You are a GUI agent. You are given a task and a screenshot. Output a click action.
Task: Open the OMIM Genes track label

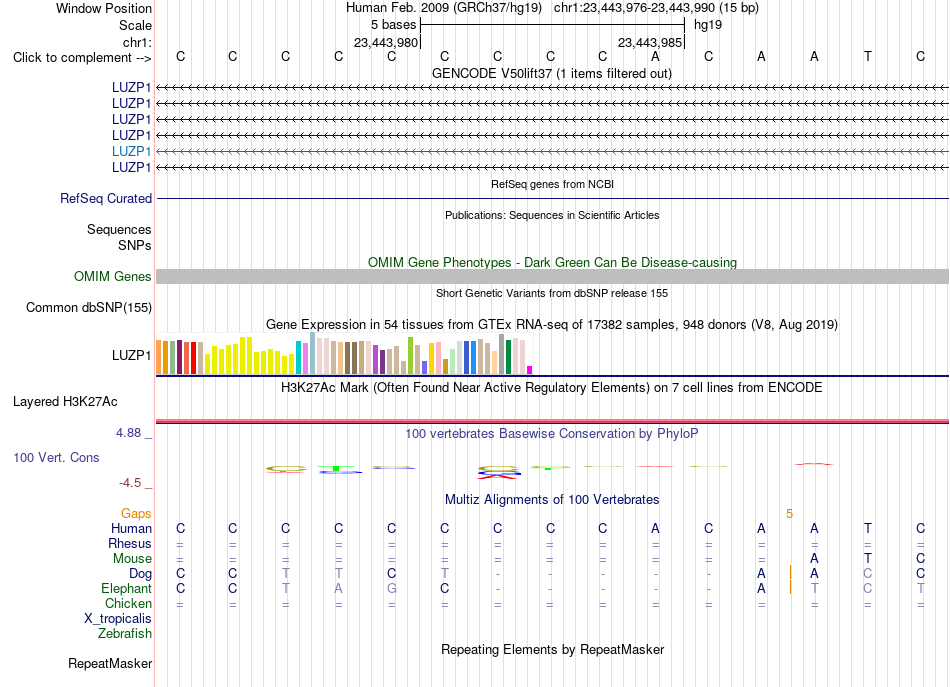112,276
